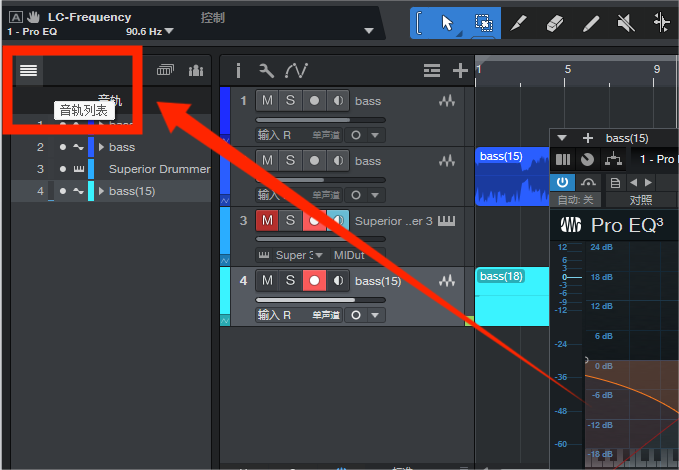Adjust track 1 bass volume slider
Image resolution: width=679 pixels, height=470 pixels.
[320, 120]
